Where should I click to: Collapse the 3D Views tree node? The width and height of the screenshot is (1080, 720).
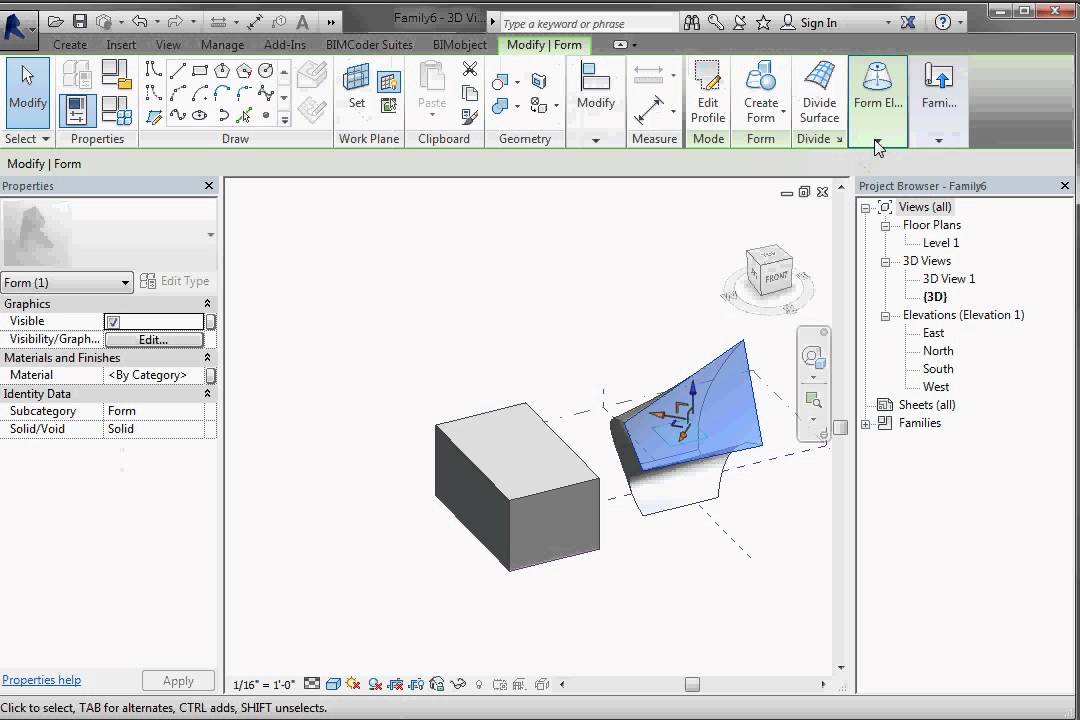[886, 261]
